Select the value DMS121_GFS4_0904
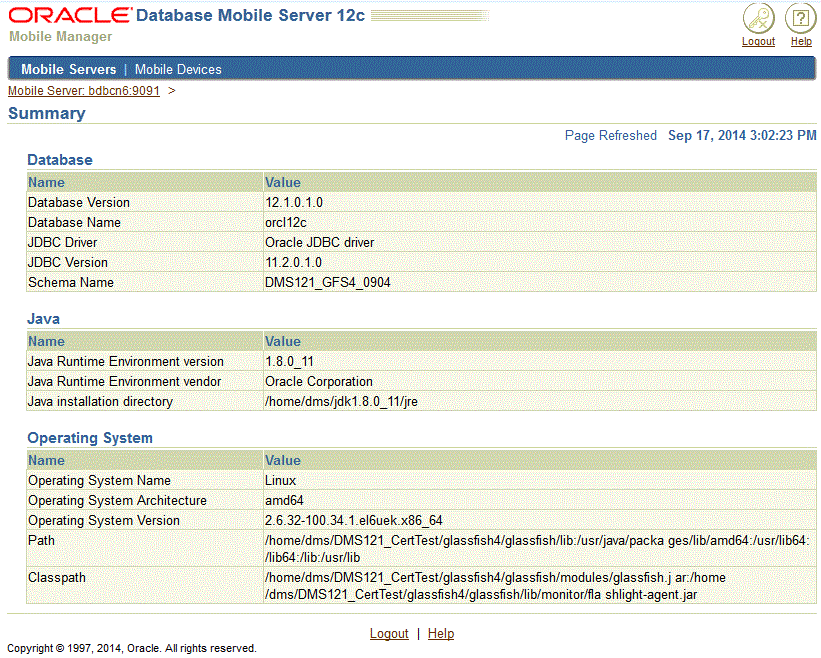 tap(328, 282)
